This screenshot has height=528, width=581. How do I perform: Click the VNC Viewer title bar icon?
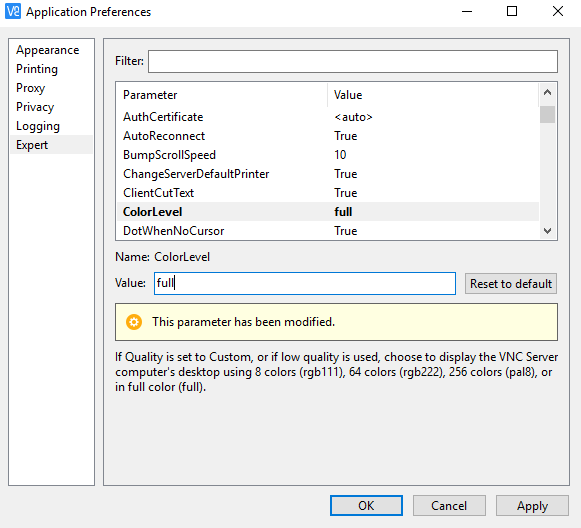pos(13,11)
